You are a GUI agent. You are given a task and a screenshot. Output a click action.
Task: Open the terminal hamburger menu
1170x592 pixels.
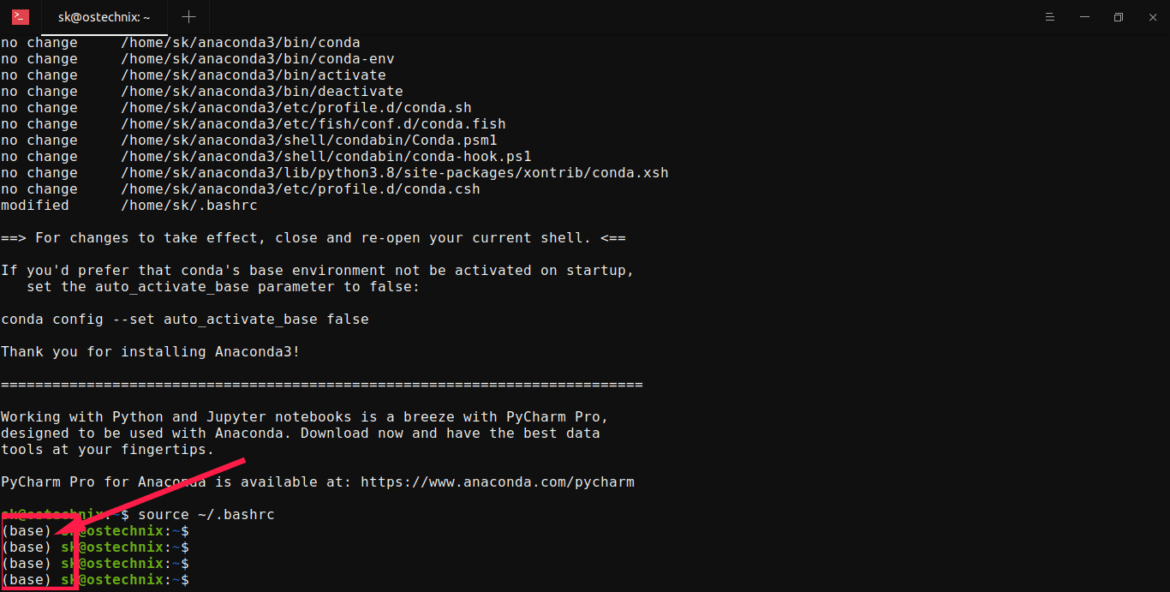coord(1049,16)
